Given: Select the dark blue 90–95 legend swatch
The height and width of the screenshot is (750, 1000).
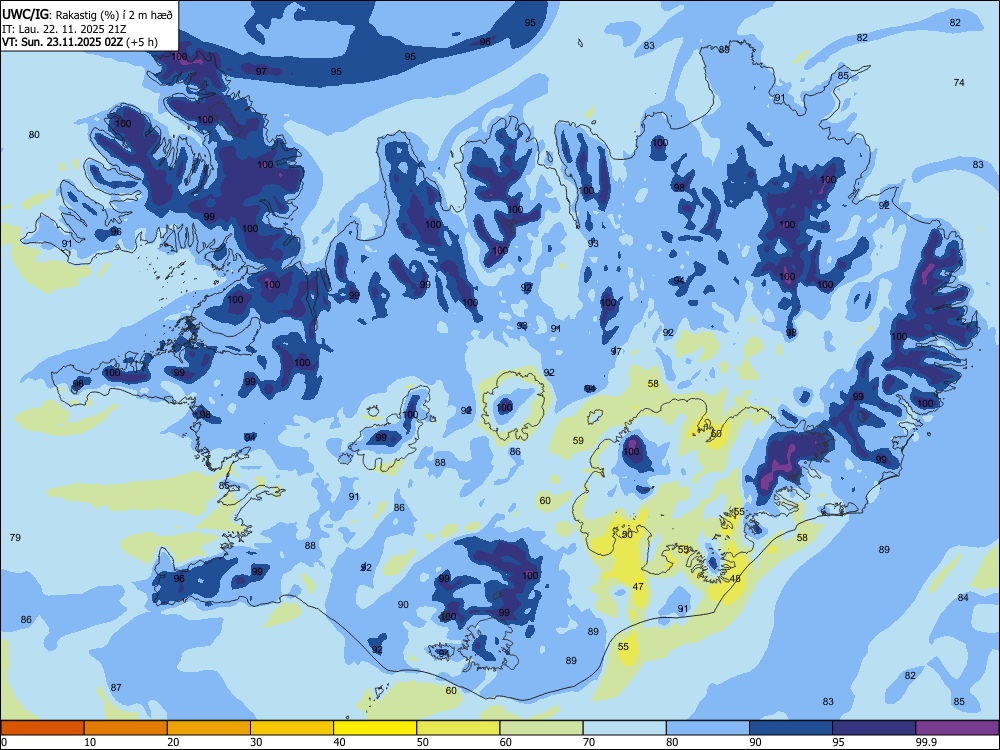Looking at the screenshot, I should [791, 728].
